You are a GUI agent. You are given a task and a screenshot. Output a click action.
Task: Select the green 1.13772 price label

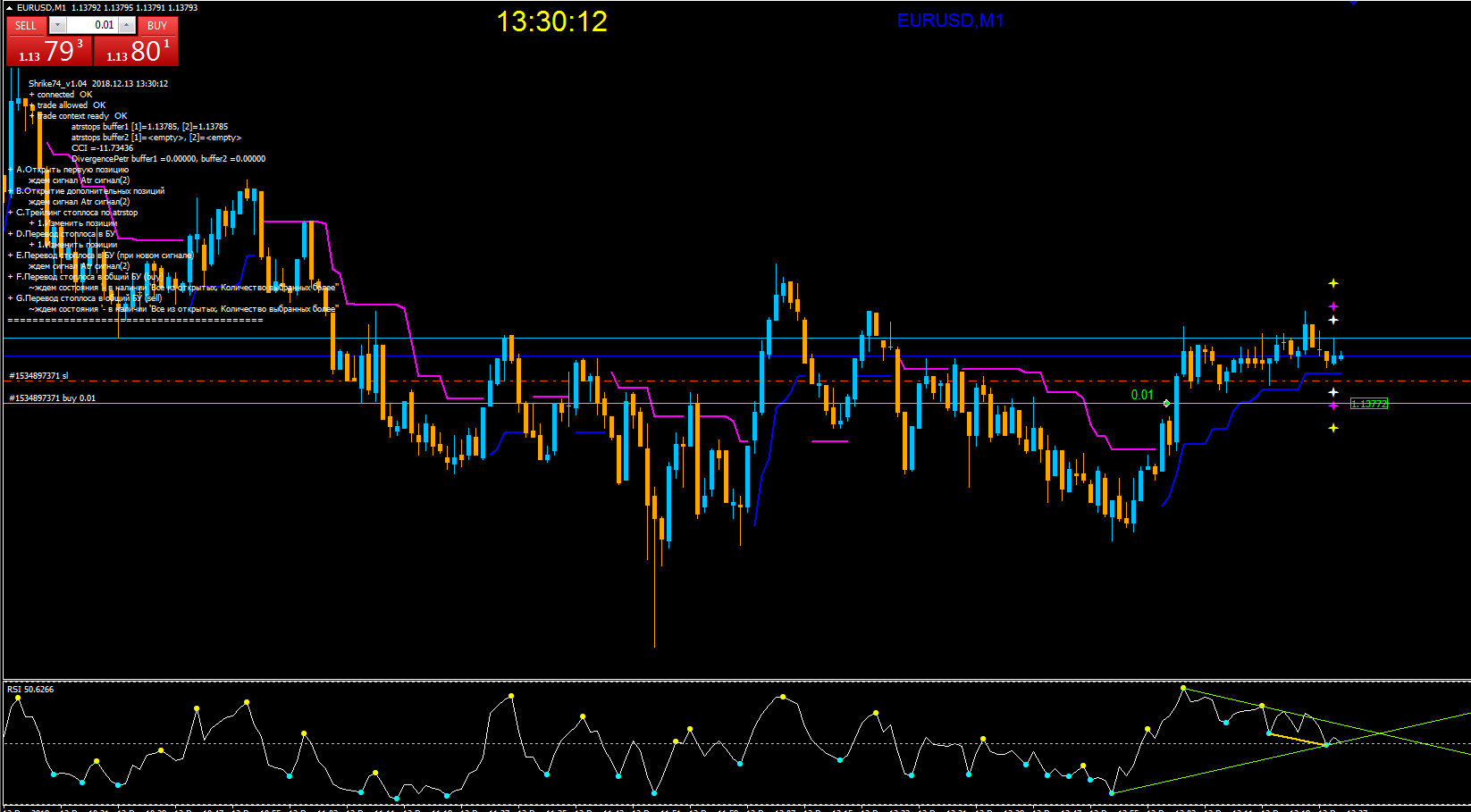[x=1369, y=404]
